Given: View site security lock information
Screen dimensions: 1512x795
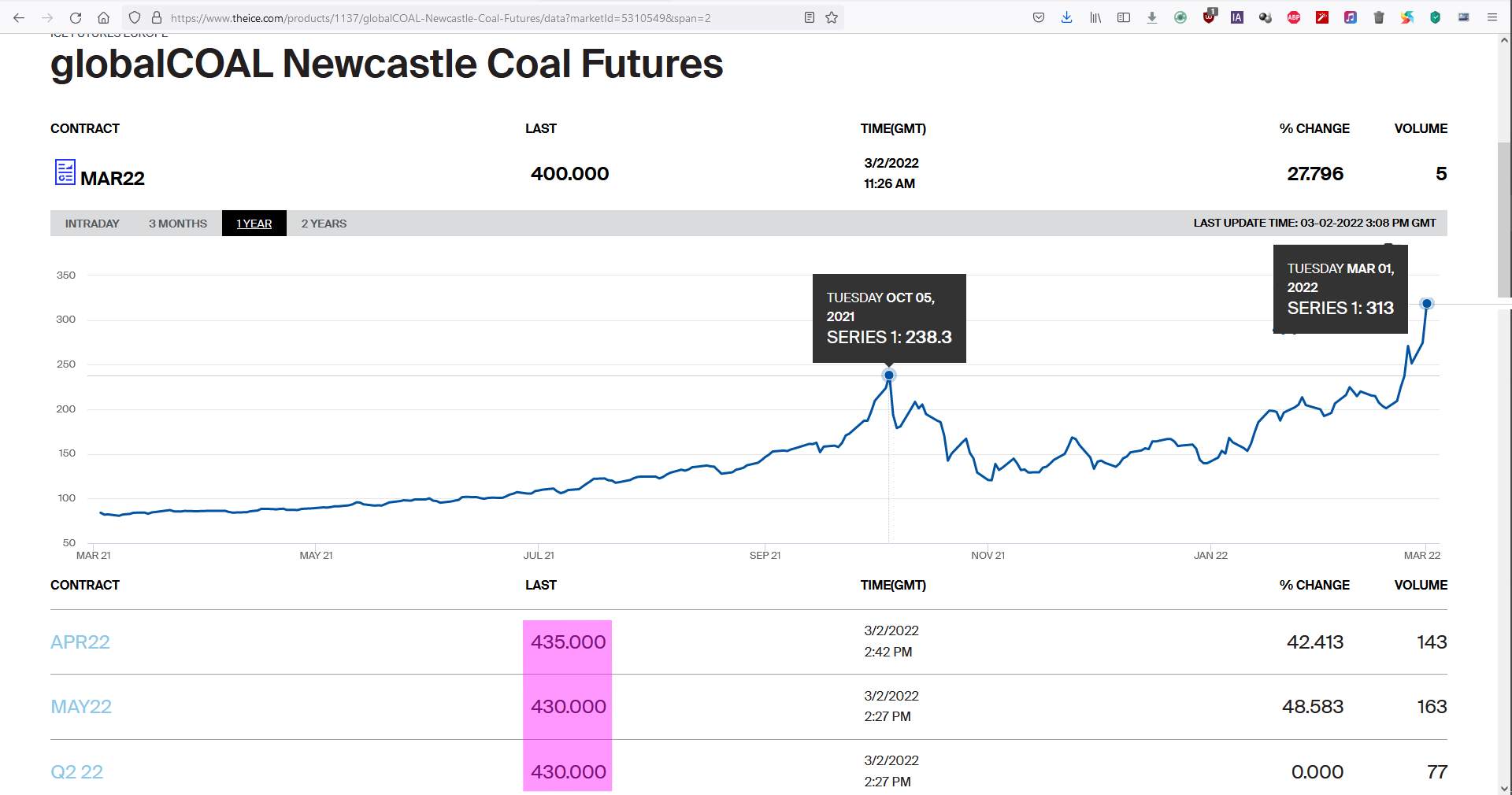Looking at the screenshot, I should [x=157, y=17].
